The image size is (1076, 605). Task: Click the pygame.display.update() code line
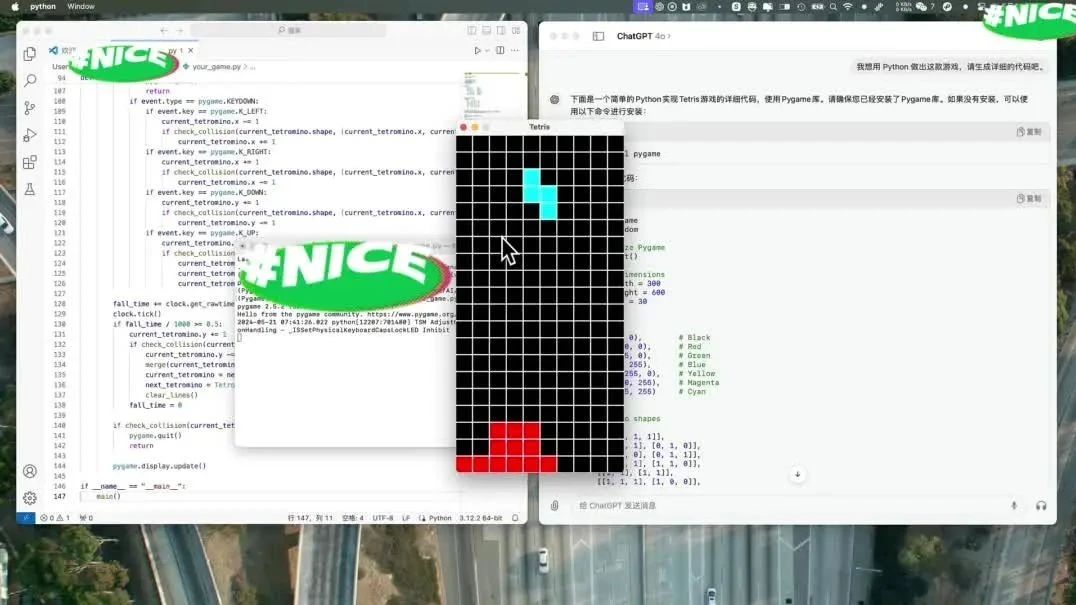coord(159,466)
